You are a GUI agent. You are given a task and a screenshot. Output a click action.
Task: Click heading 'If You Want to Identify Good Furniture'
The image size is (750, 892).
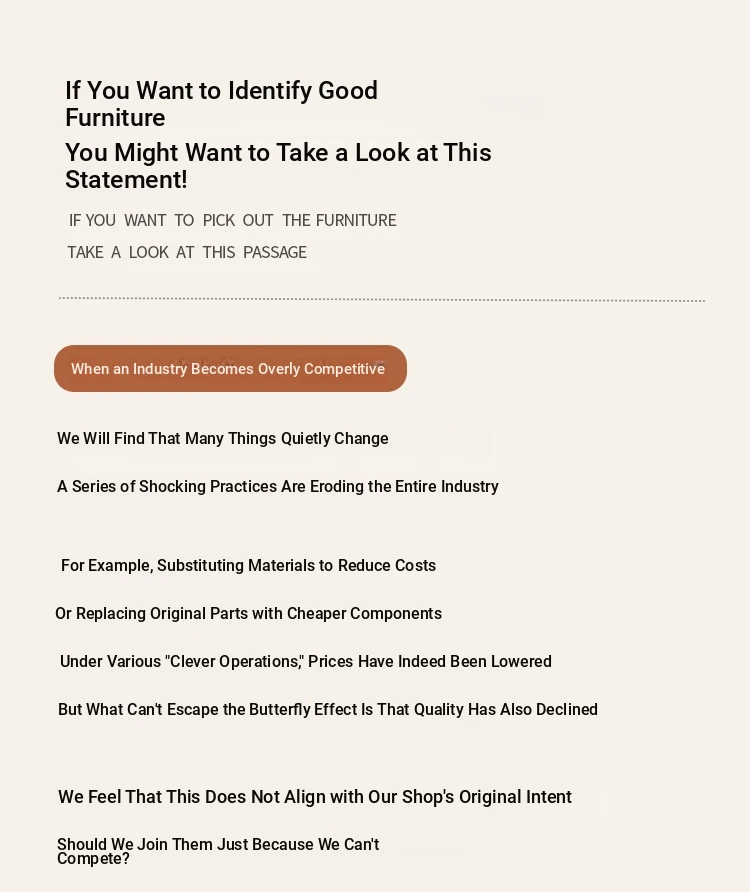tap(221, 104)
